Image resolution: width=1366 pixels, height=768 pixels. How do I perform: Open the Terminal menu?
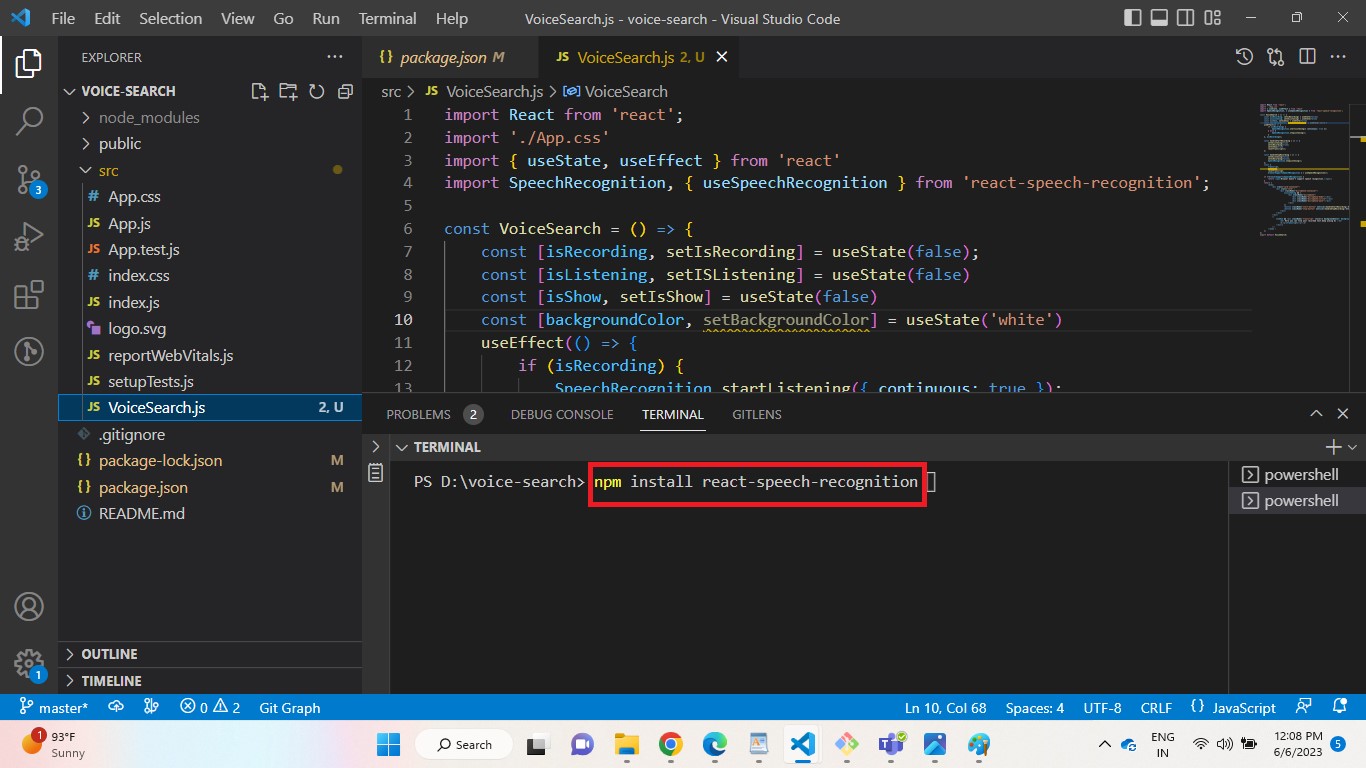click(387, 18)
